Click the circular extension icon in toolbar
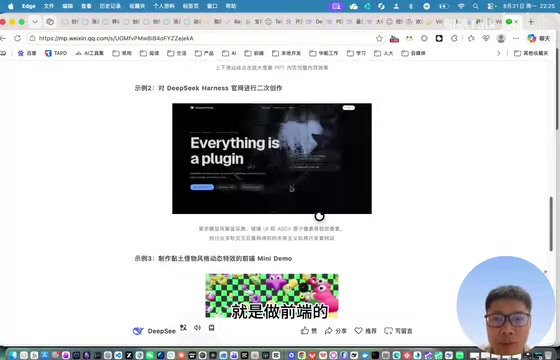This screenshot has width=560, height=360. tap(424, 38)
